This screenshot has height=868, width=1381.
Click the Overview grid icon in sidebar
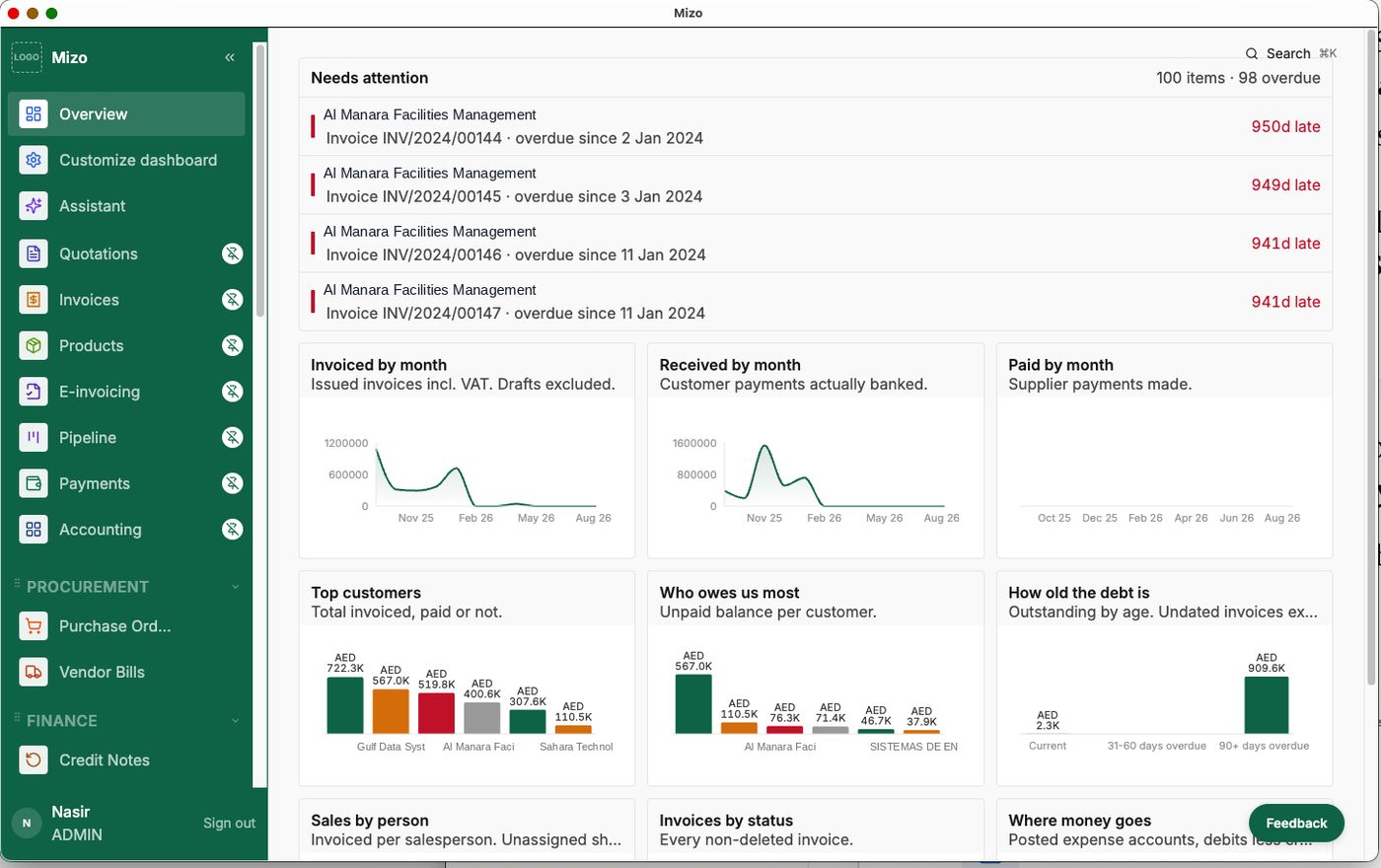pyautogui.click(x=34, y=114)
